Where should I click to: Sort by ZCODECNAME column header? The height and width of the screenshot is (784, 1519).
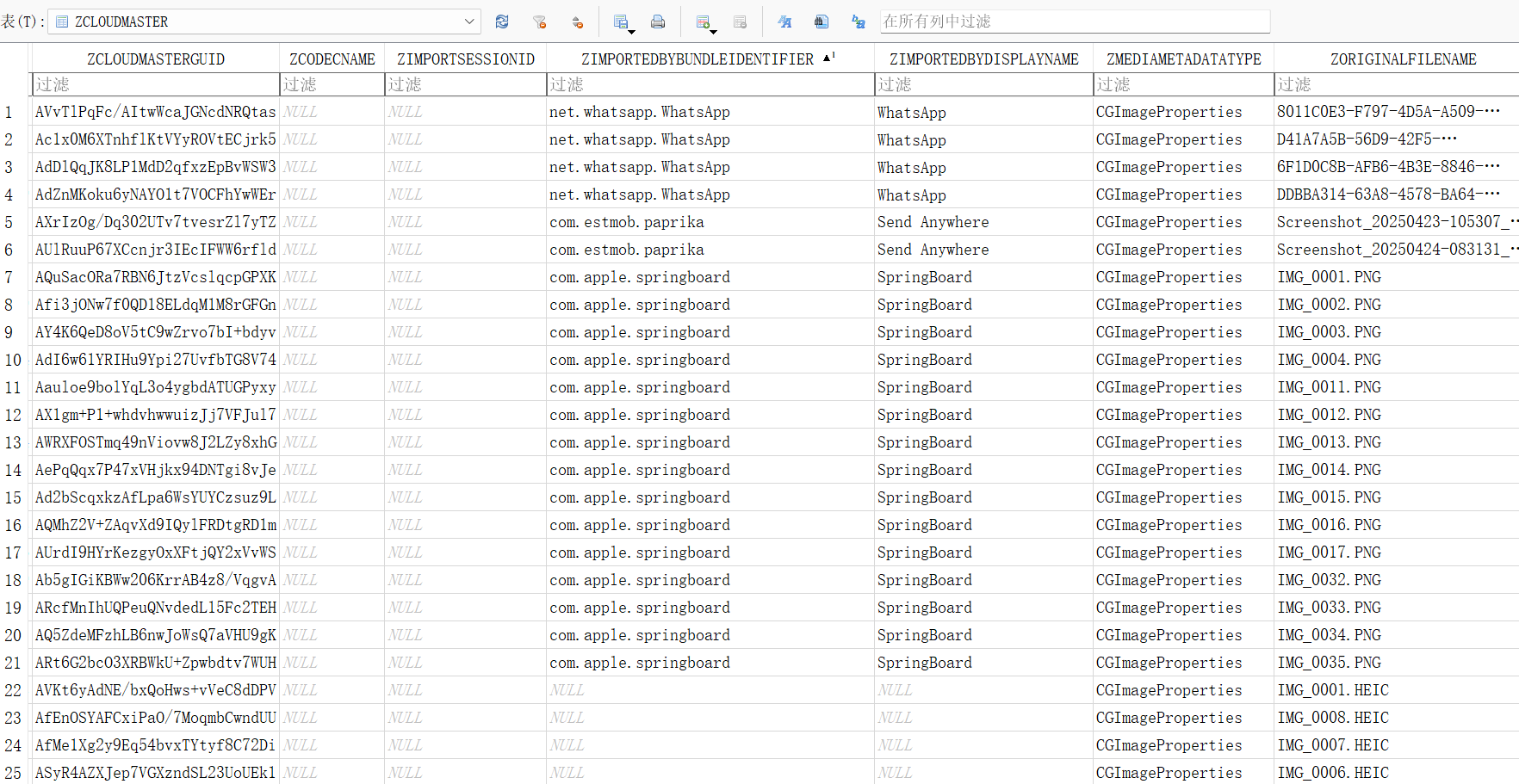click(x=332, y=59)
